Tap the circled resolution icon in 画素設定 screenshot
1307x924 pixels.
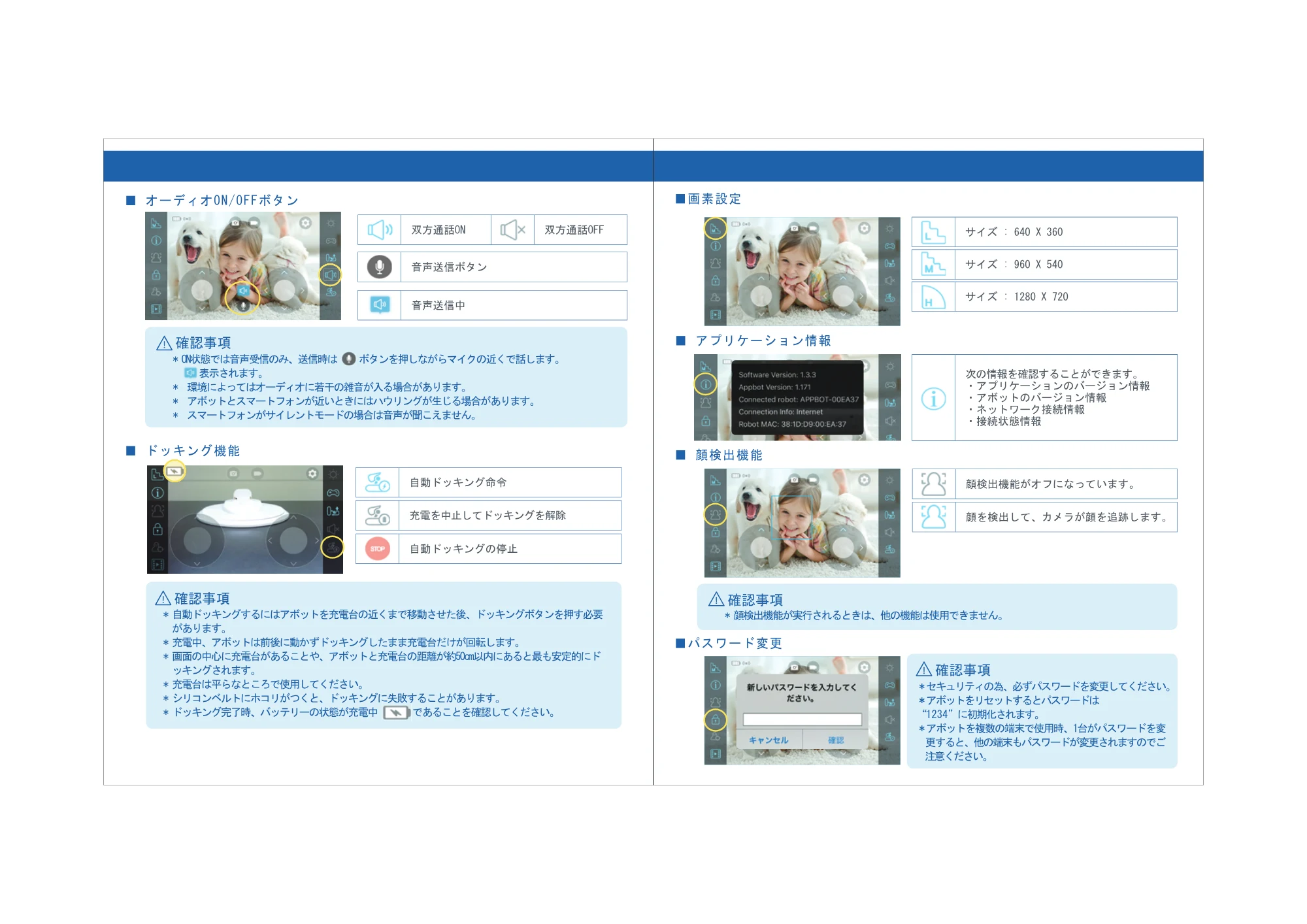click(715, 229)
